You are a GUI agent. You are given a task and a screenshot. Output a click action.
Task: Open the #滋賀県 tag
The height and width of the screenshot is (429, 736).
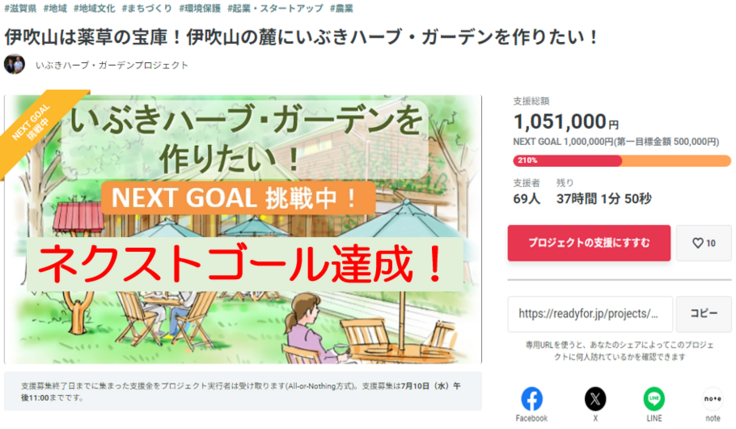[x=22, y=8]
